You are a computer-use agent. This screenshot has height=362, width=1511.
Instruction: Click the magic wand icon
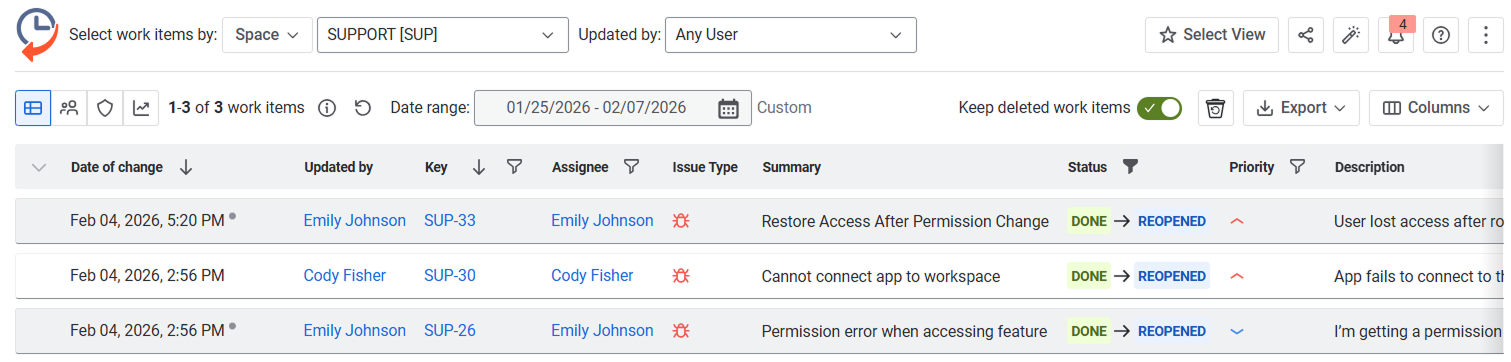pos(1350,35)
